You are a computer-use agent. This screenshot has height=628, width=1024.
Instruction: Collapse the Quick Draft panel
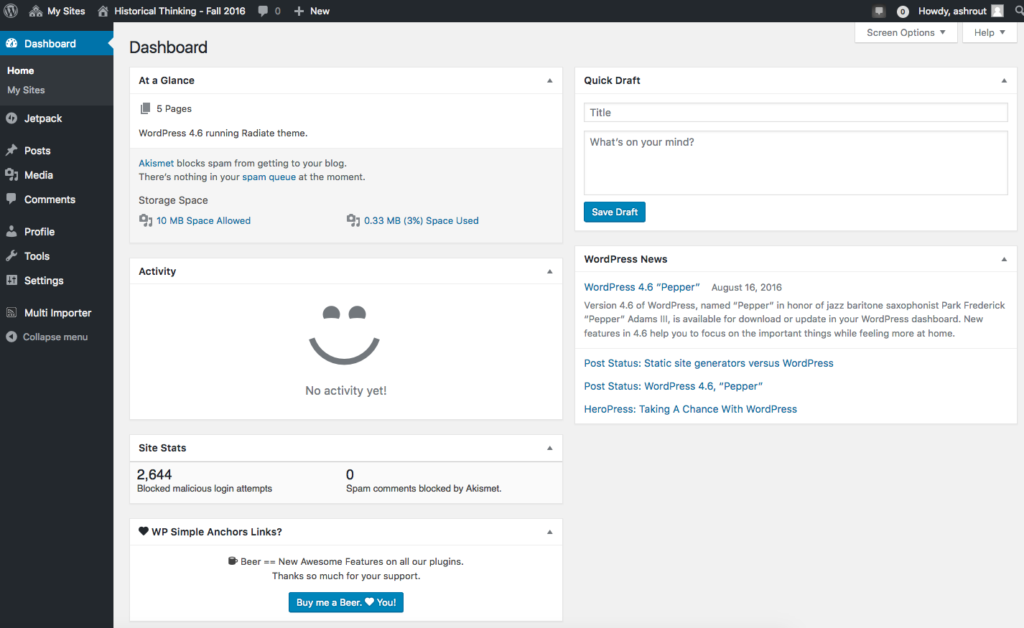click(x=1004, y=81)
